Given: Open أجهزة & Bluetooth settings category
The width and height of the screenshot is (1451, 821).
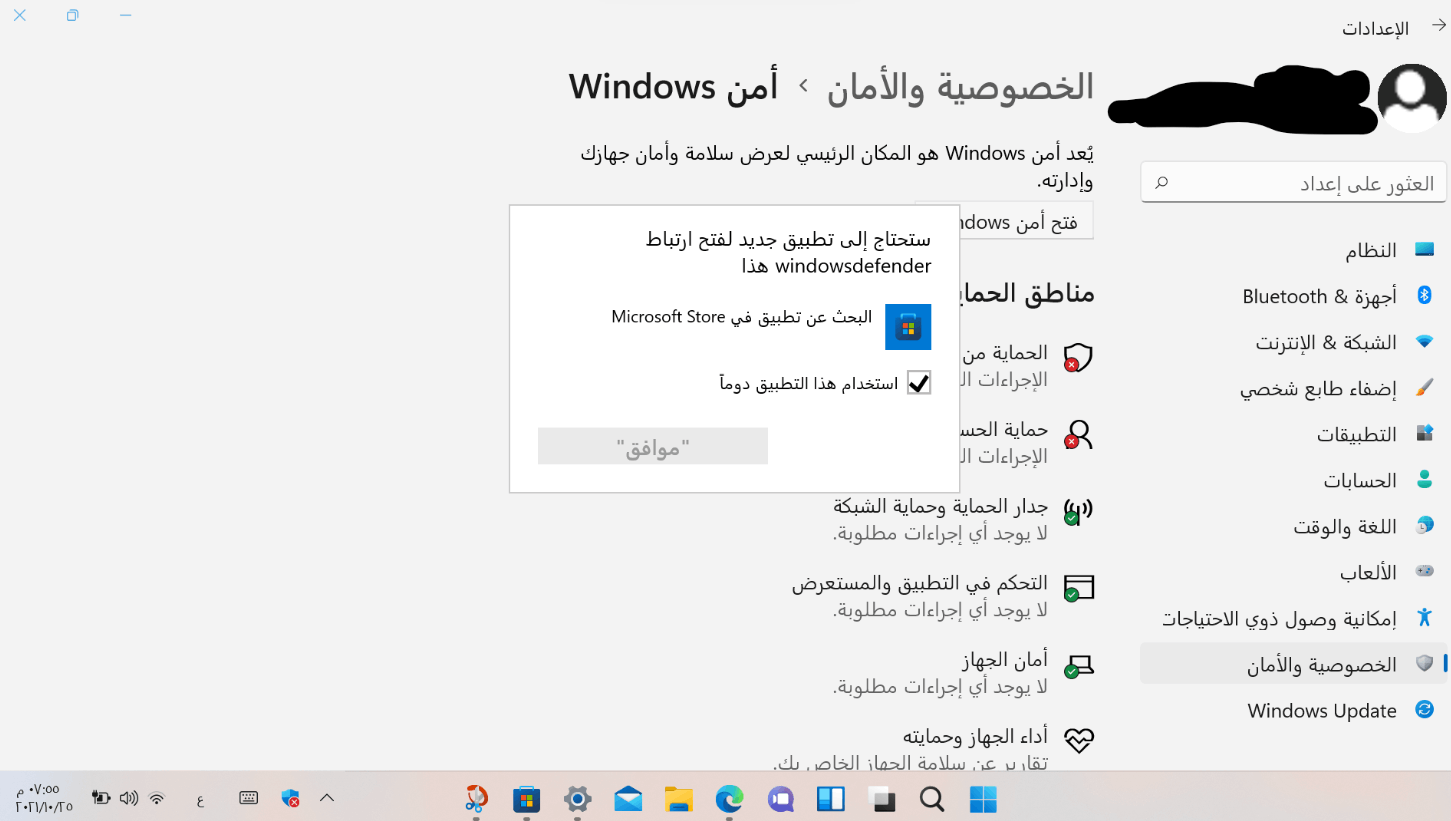Looking at the screenshot, I should point(1294,296).
